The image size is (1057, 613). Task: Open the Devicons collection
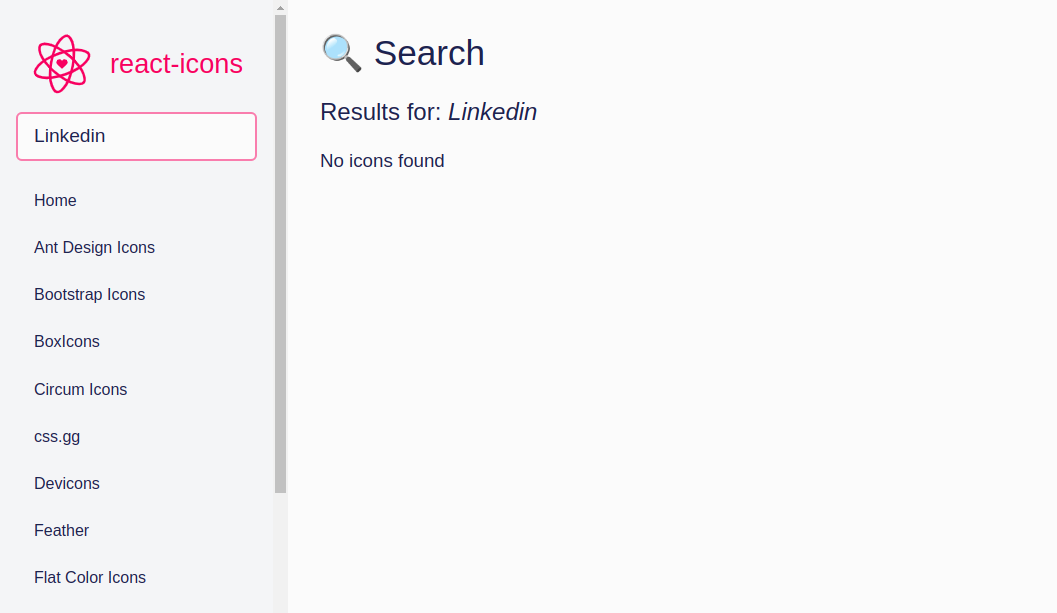[66, 483]
